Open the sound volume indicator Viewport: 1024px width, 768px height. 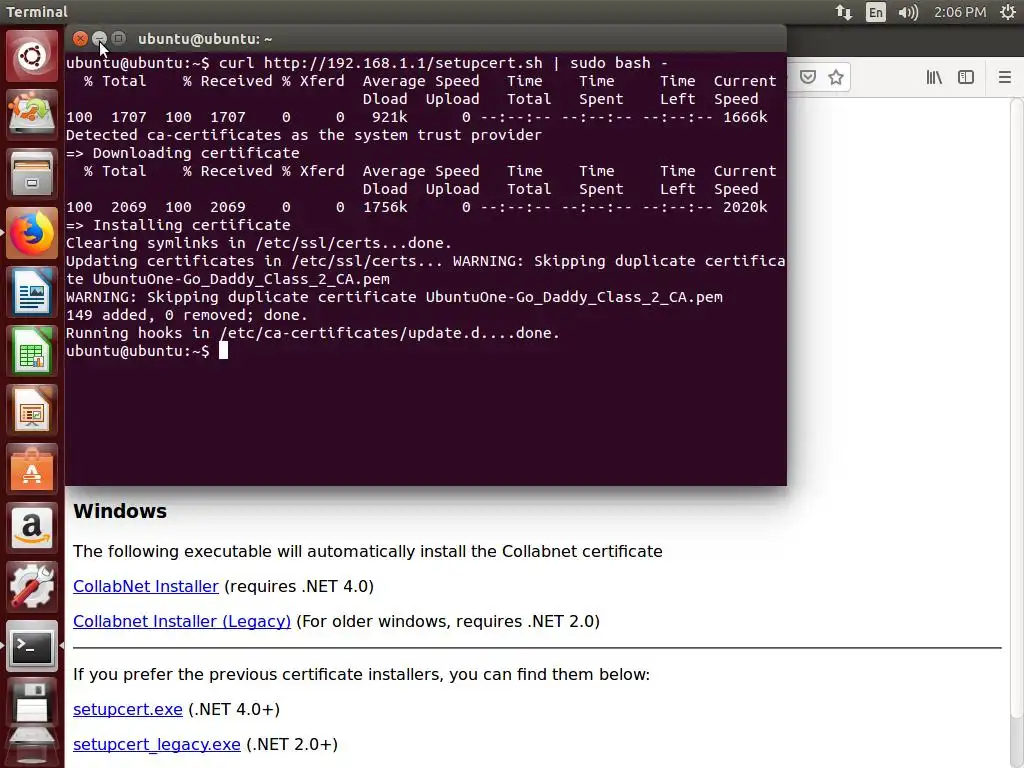point(908,12)
